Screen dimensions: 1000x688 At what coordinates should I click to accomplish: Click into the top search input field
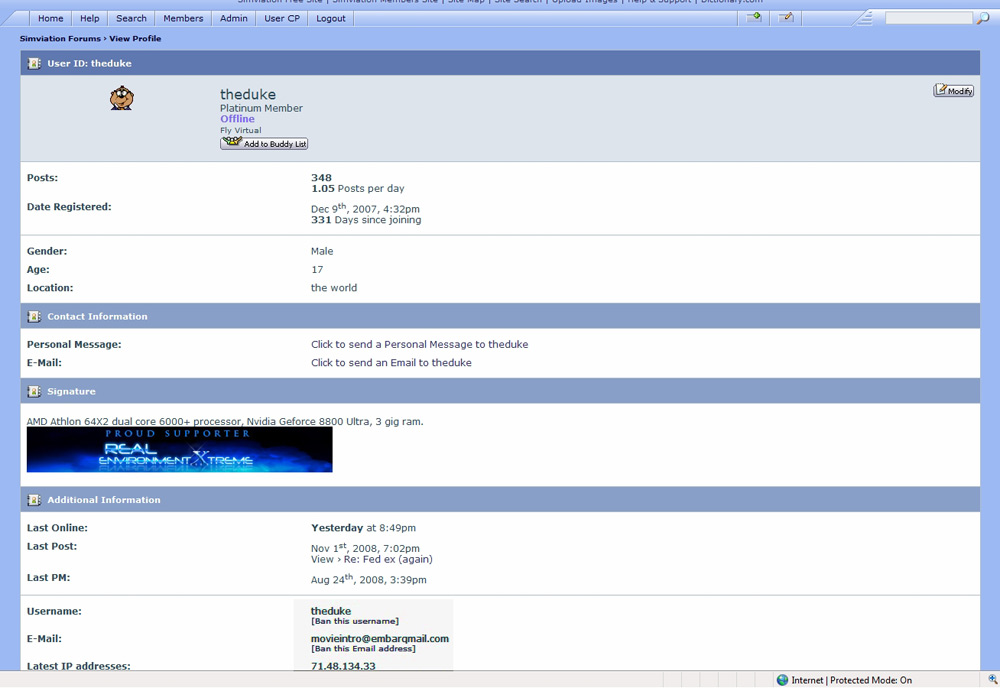(928, 18)
